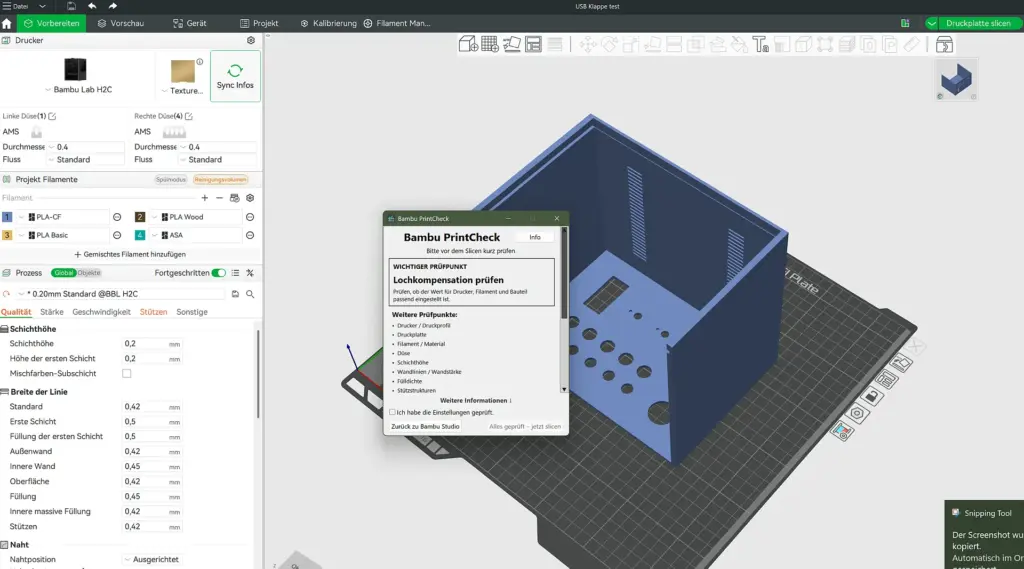The width and height of the screenshot is (1024, 569).
Task: Click Sync Infos button
Action: (235, 76)
